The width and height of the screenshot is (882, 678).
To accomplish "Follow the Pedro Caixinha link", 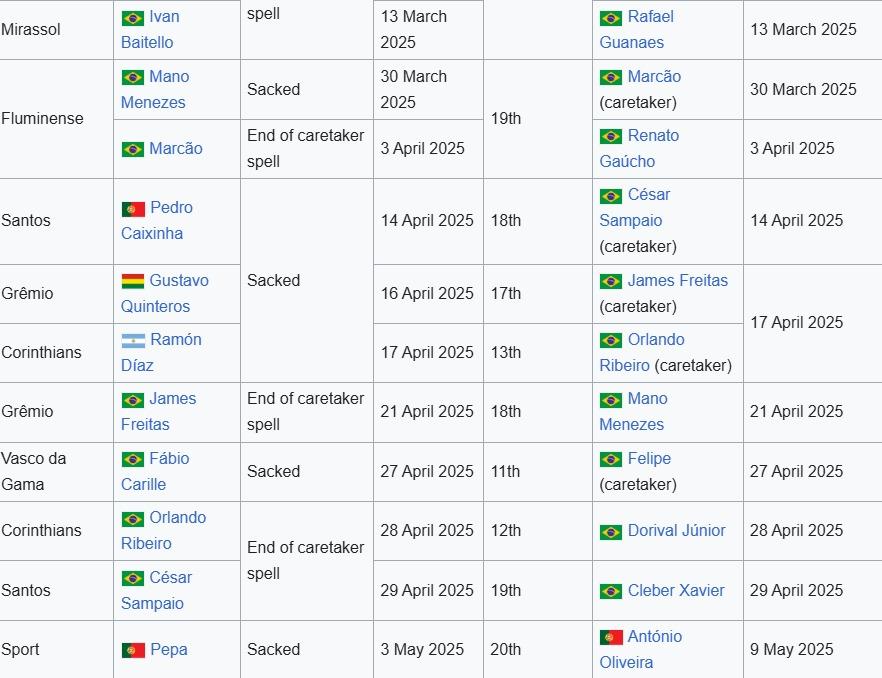I will click(171, 208).
